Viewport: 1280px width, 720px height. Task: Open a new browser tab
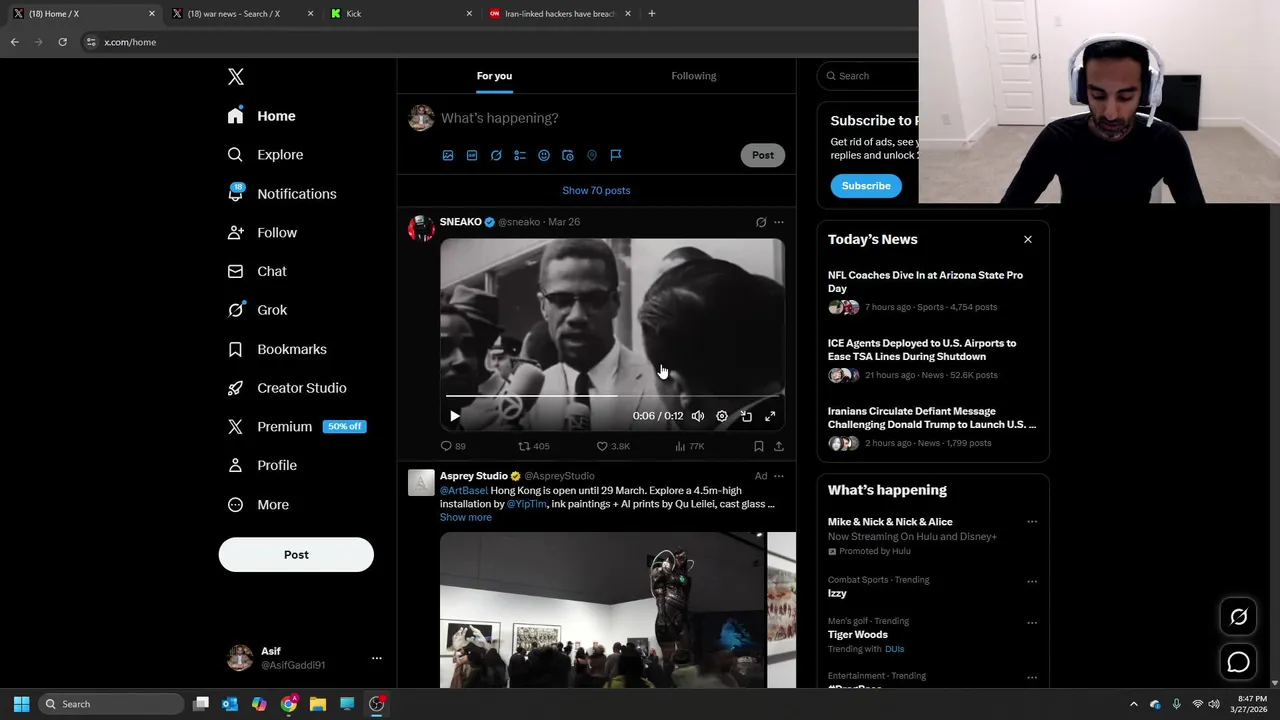652,14
